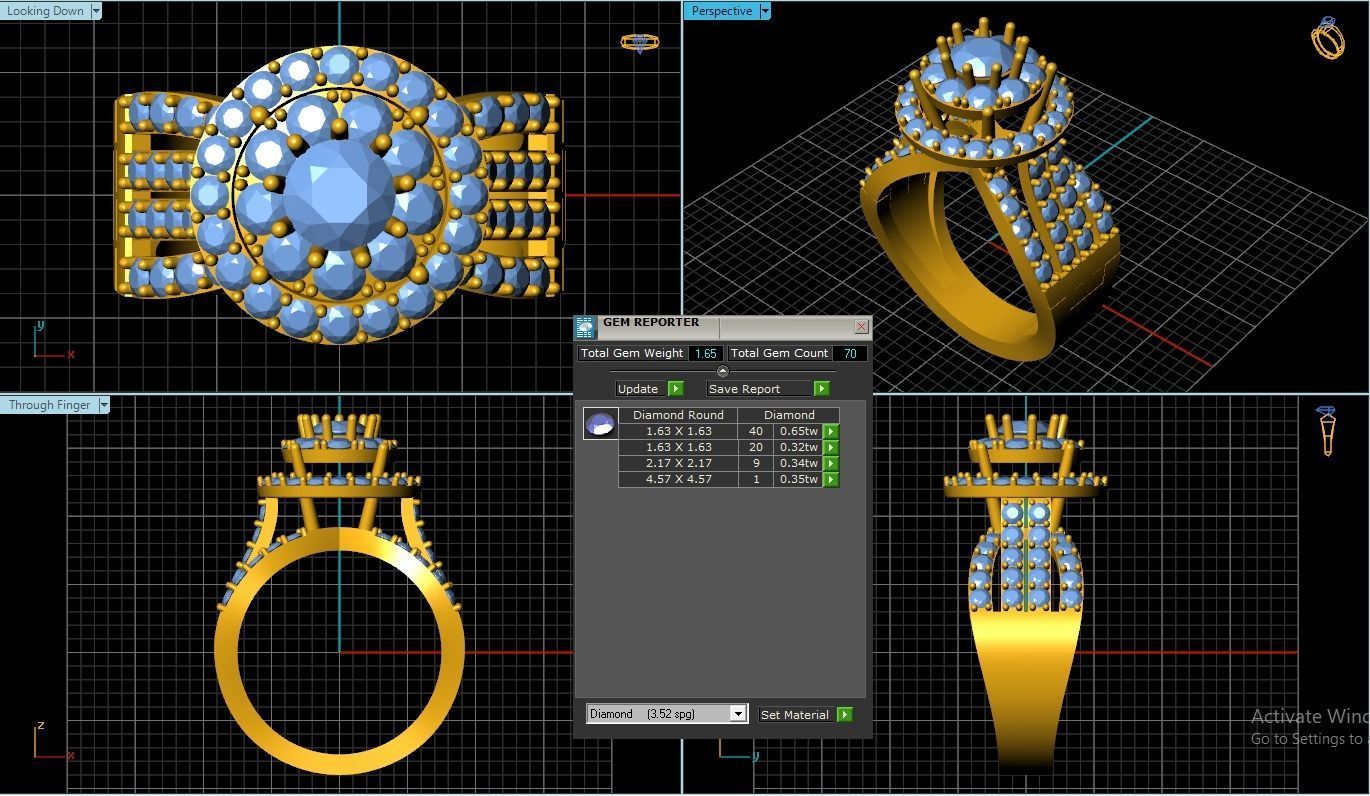
Task: Select the Looking Down viewport title
Action: coord(45,11)
